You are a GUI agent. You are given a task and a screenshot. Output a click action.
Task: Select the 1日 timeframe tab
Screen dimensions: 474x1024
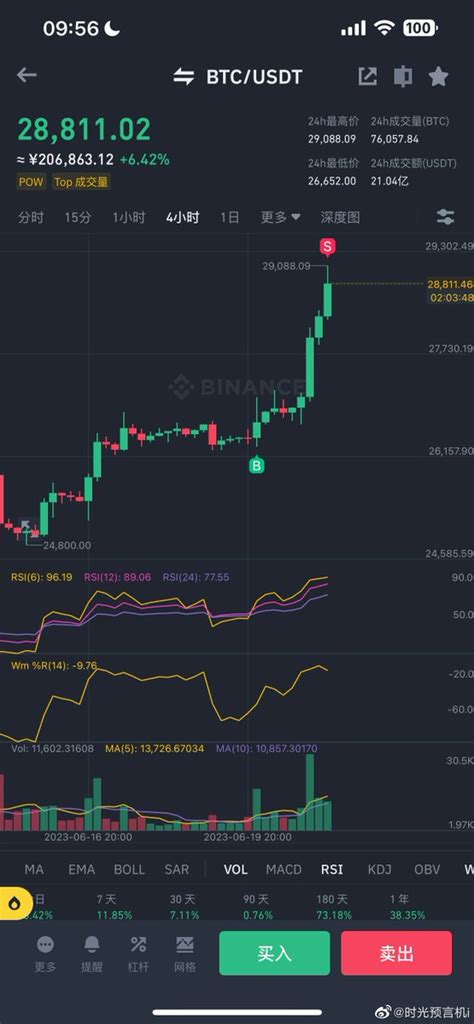click(229, 217)
